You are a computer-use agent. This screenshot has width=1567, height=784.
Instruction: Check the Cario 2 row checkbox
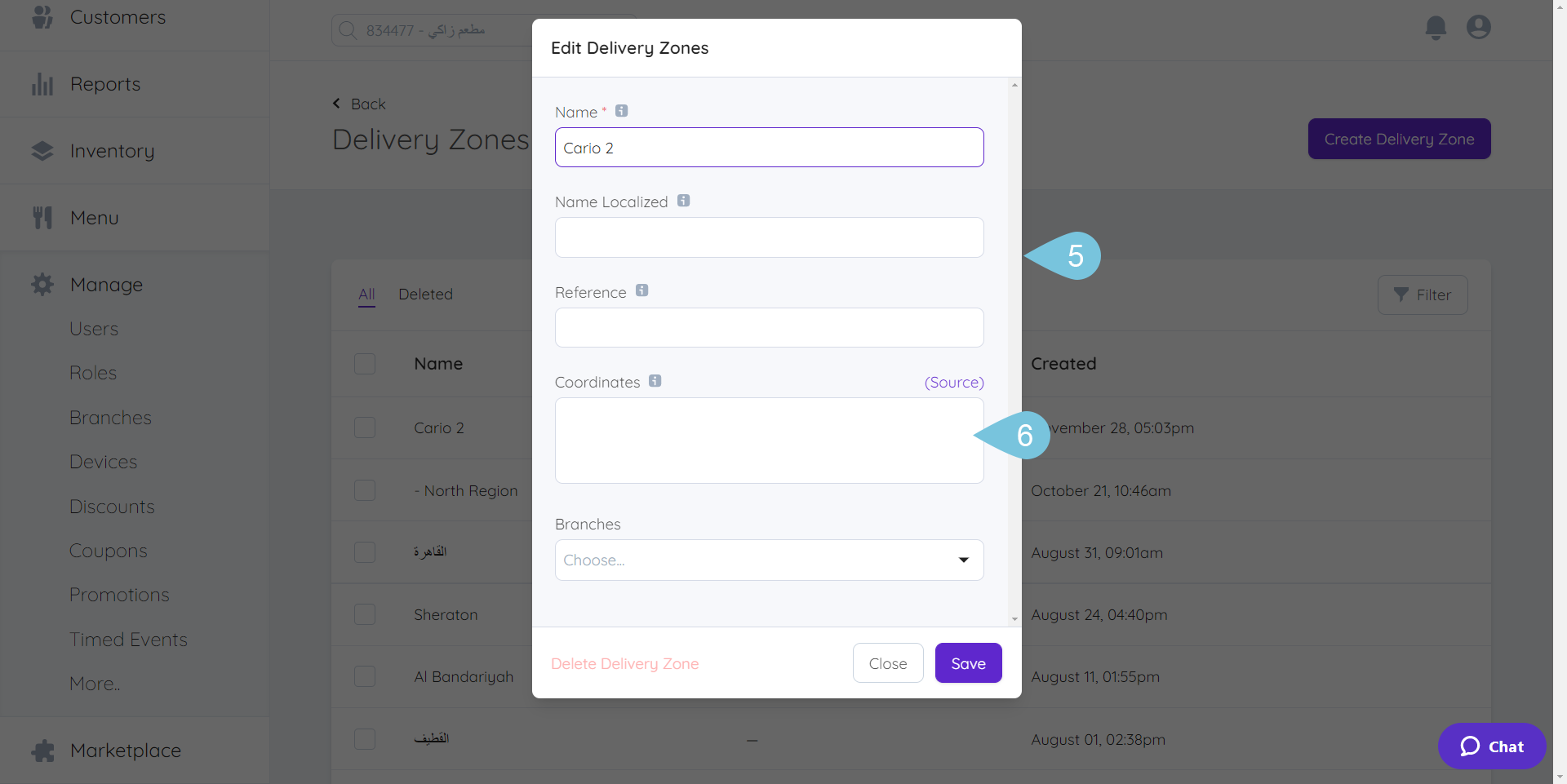pyautogui.click(x=365, y=427)
